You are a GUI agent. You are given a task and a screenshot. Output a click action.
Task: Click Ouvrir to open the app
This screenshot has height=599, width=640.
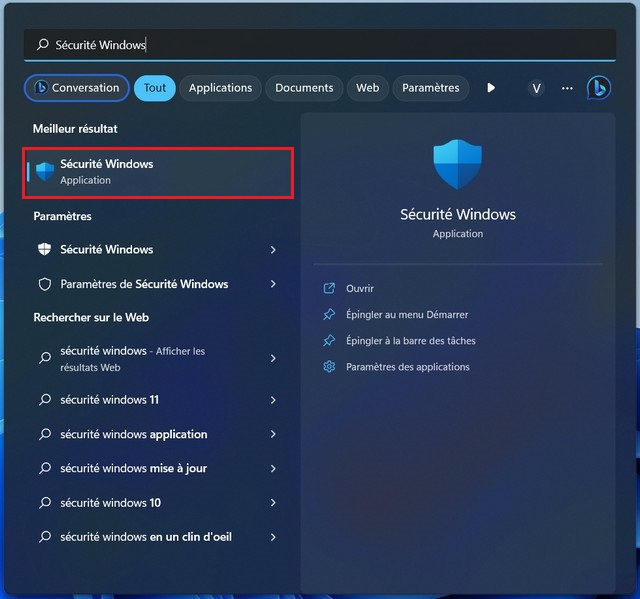click(360, 288)
